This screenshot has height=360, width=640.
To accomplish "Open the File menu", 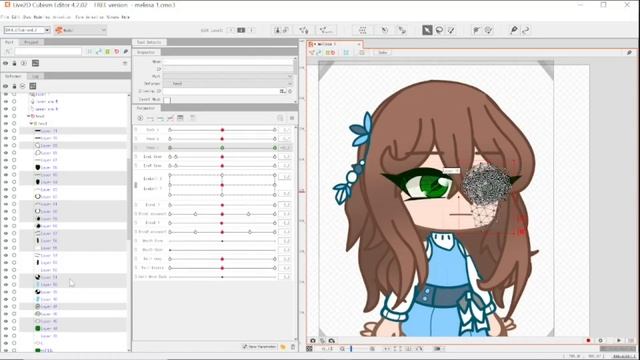I will tap(4, 17).
